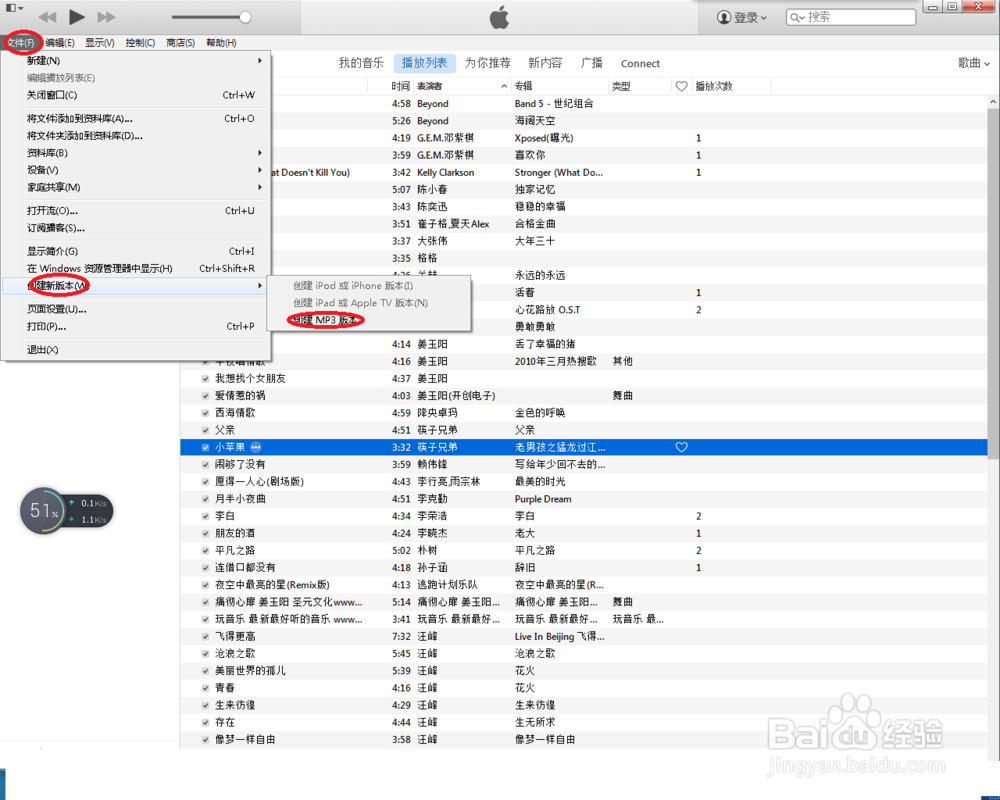
Task: Switch to the 我的音乐 tab
Action: pos(361,63)
